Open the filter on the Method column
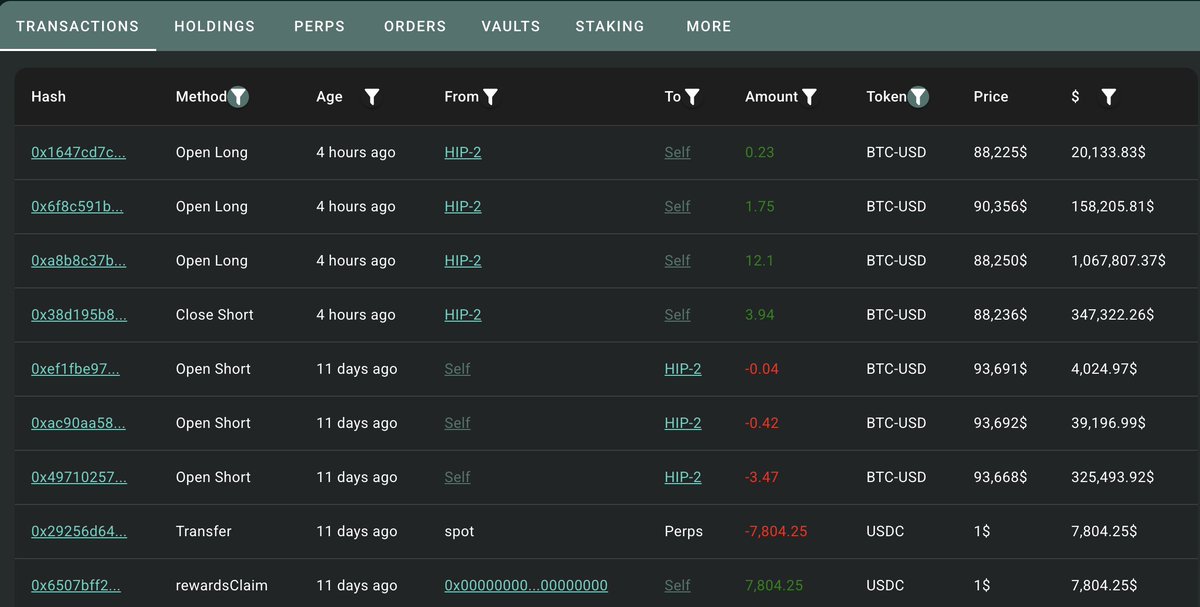This screenshot has width=1200, height=607. pyautogui.click(x=238, y=97)
